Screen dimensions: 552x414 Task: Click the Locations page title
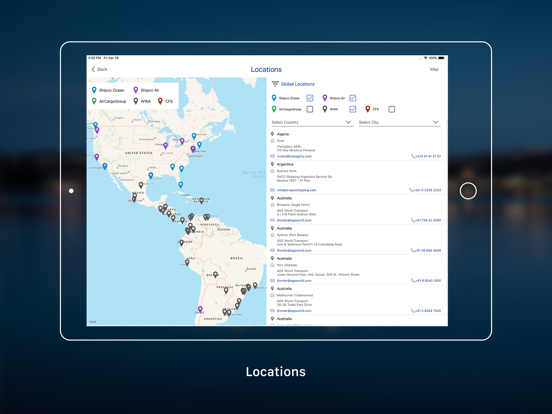[x=266, y=69]
